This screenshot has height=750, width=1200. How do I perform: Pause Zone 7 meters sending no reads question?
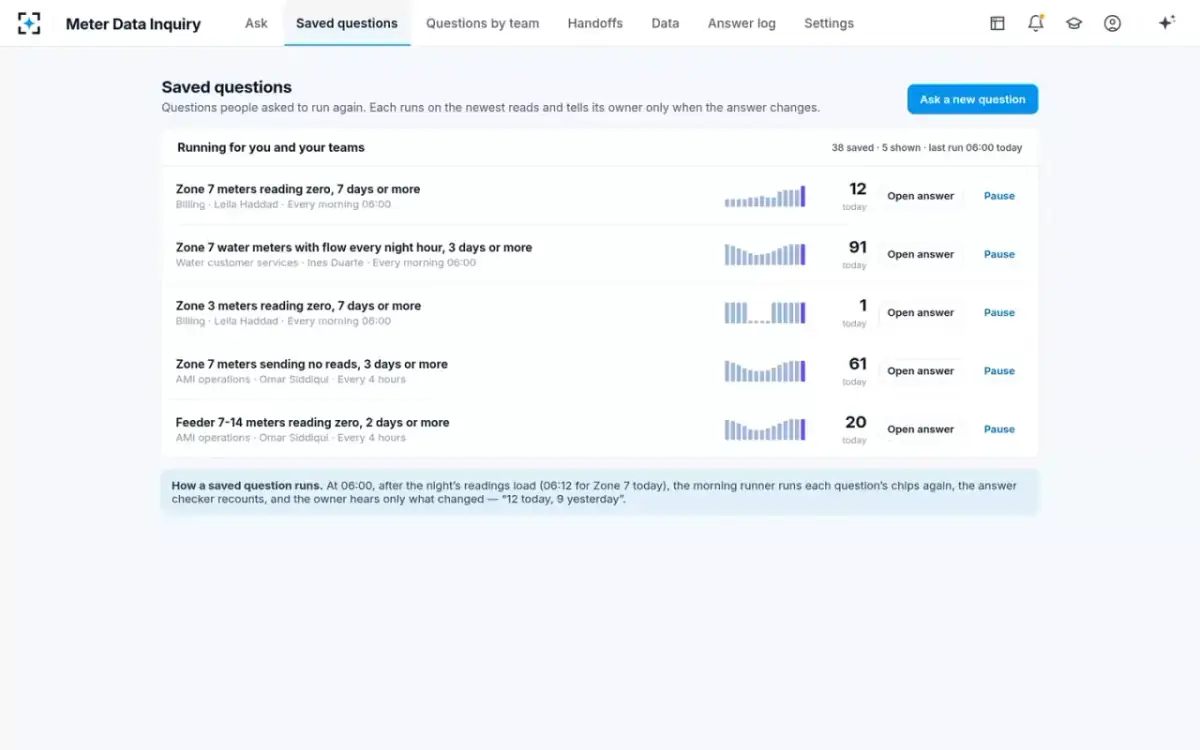pos(999,371)
